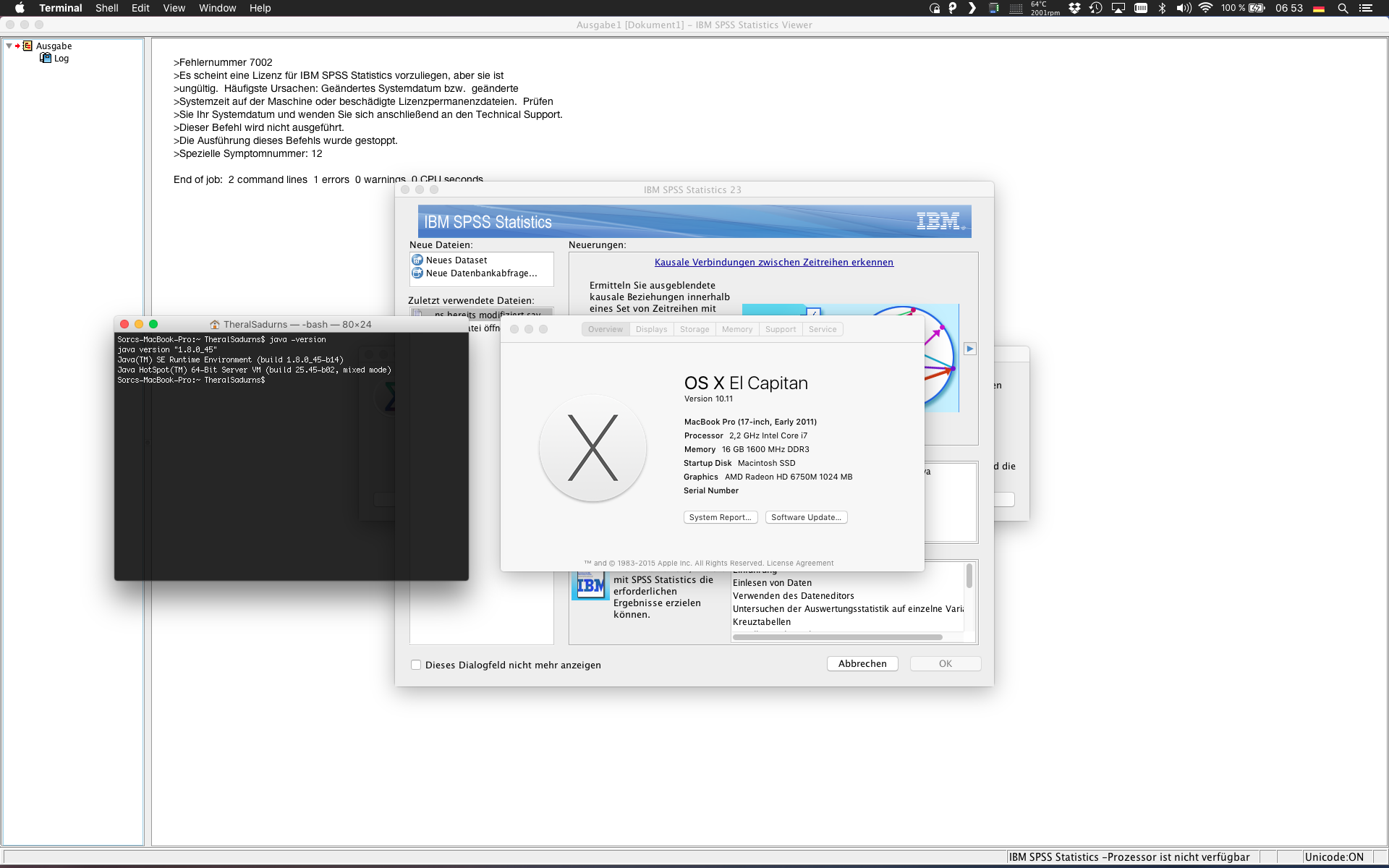Screen dimensions: 1389x868
Task: Switch to the Storage tab
Action: click(x=694, y=329)
